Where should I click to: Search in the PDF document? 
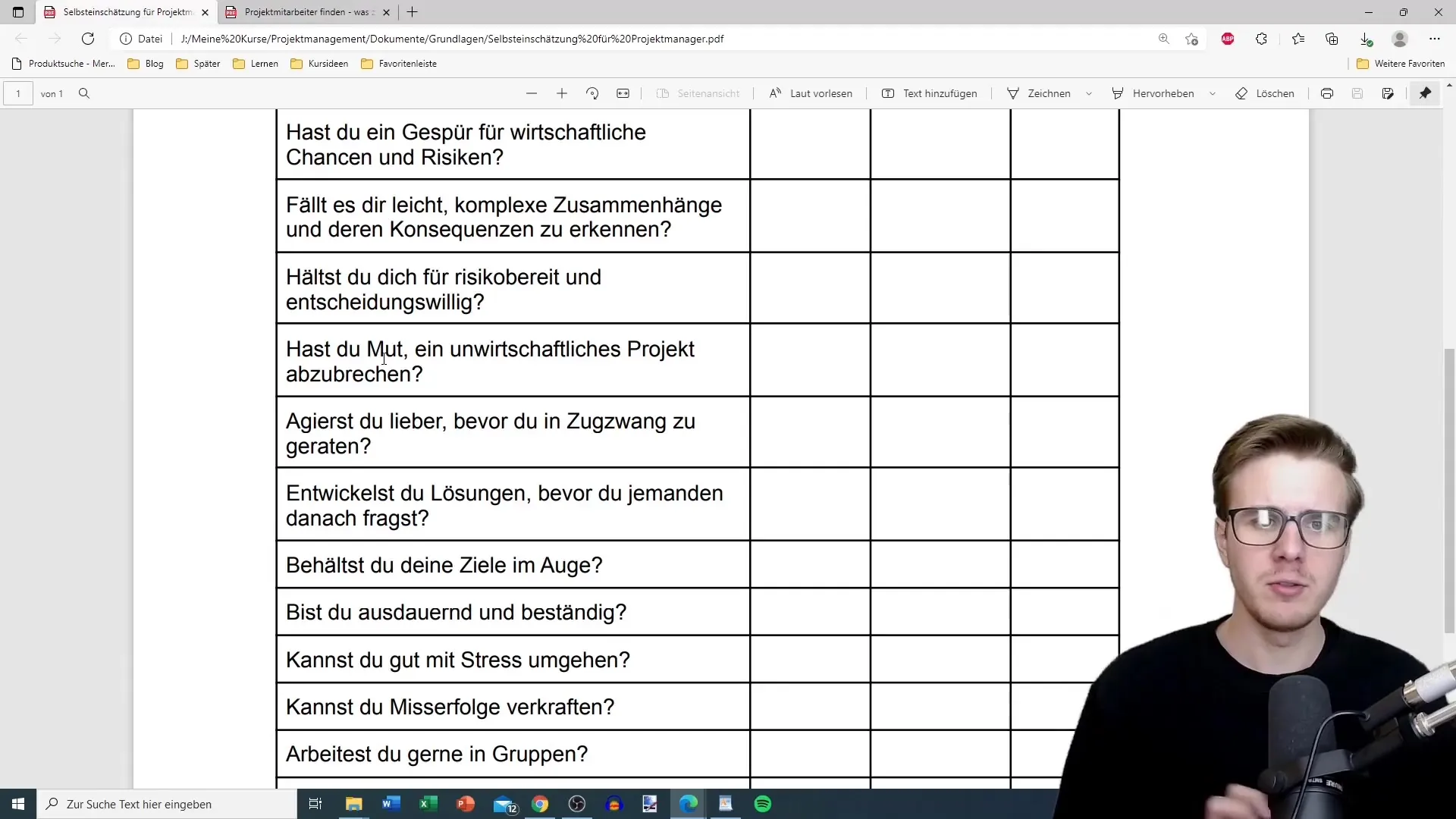(84, 93)
